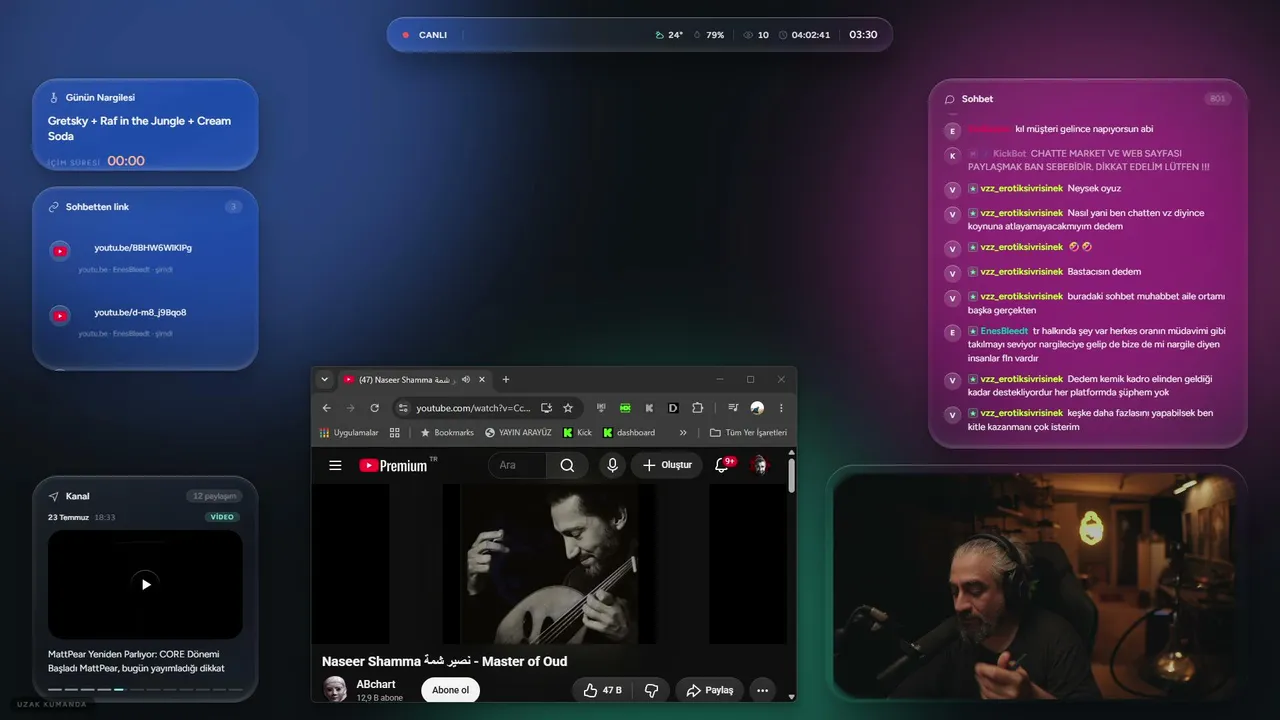Reload the YouTube page
Screen dimensions: 1280x720
375,408
